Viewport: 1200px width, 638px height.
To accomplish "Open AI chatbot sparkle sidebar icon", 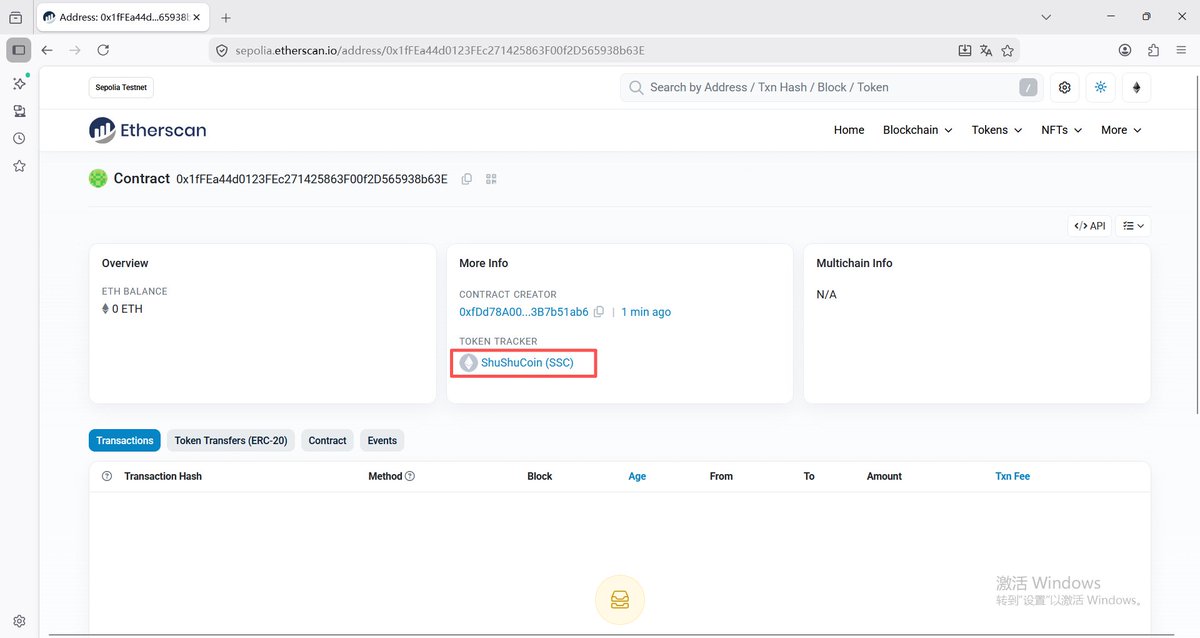I will [x=19, y=83].
